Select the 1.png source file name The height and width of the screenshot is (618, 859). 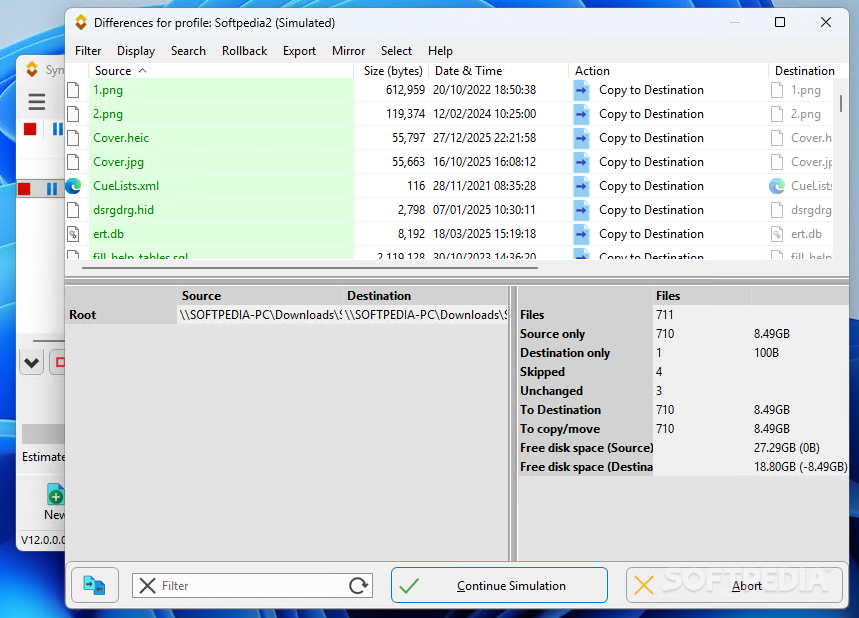coord(108,90)
